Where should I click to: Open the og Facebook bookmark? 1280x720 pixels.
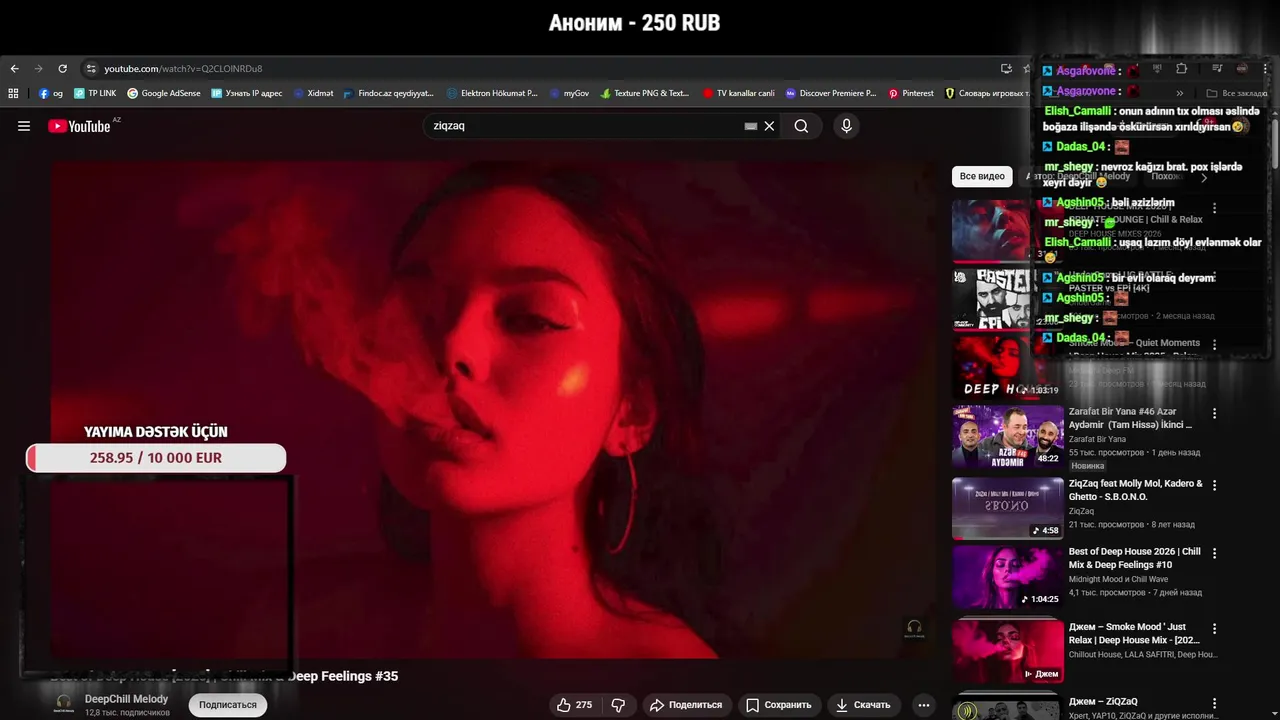51,93
